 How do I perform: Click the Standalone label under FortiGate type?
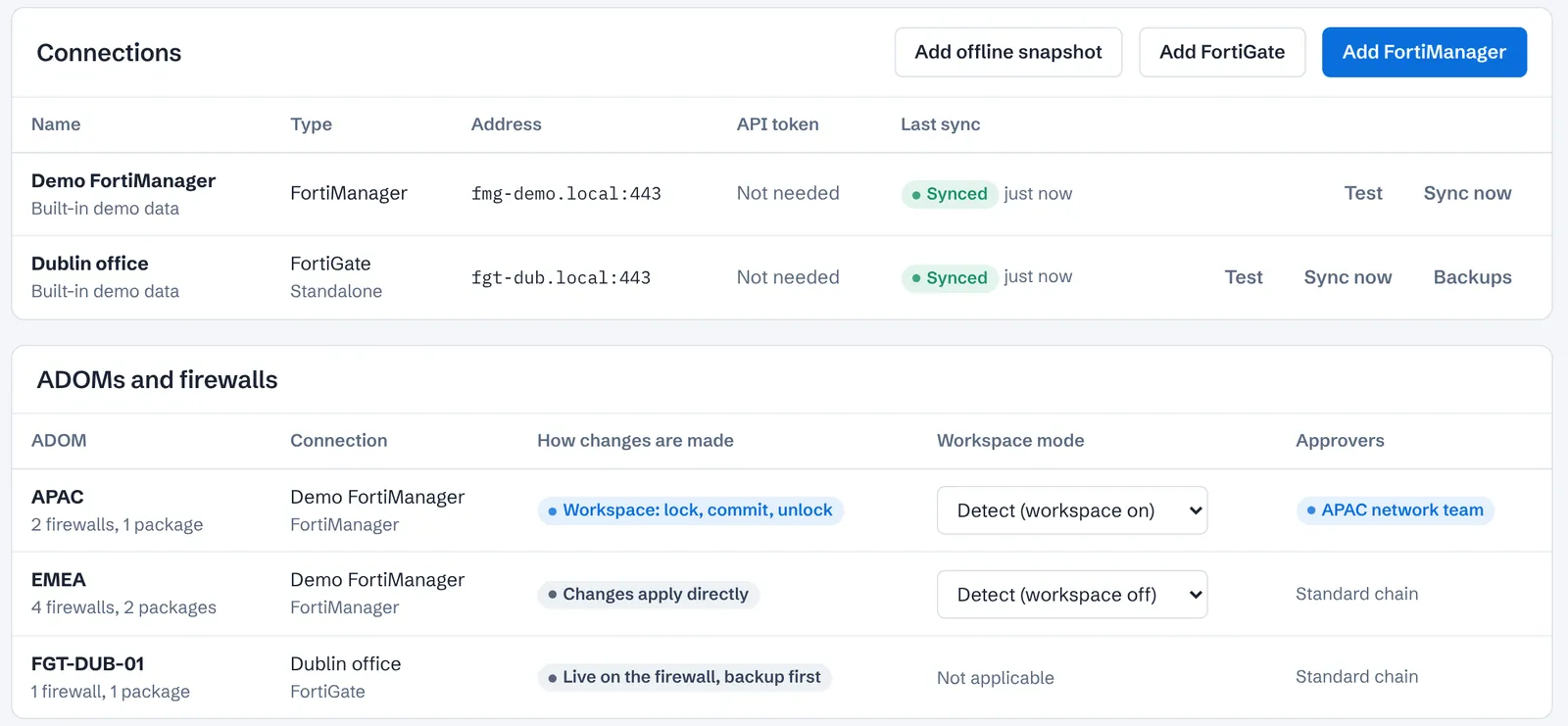coord(336,291)
